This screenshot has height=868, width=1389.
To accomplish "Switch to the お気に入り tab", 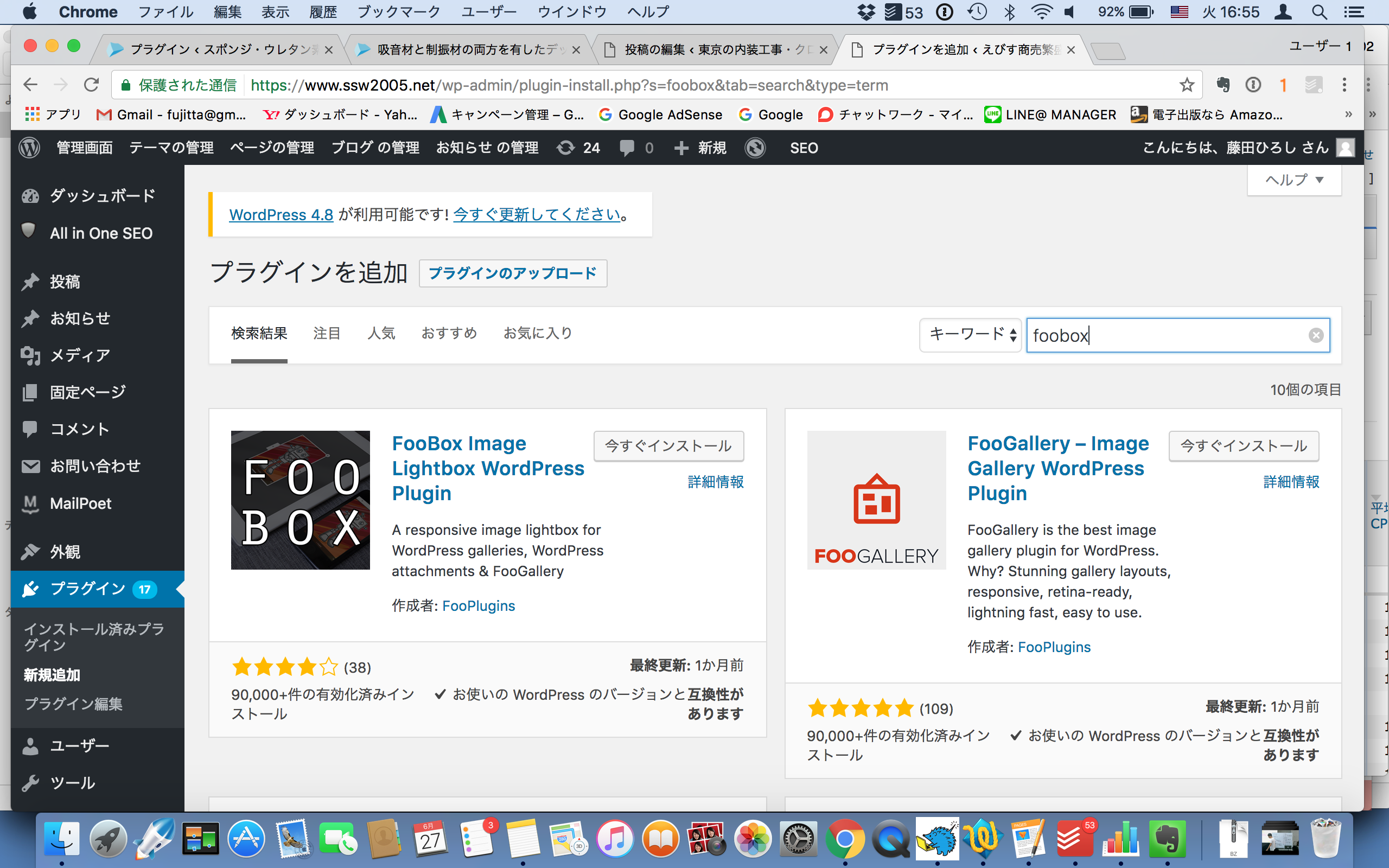I will pyautogui.click(x=538, y=334).
